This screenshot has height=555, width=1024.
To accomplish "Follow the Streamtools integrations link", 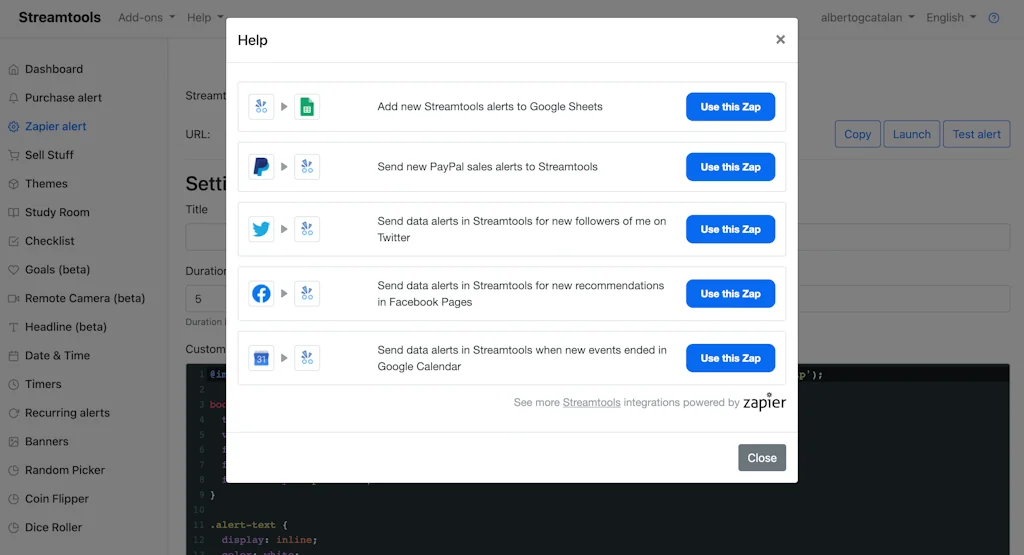I will [591, 402].
